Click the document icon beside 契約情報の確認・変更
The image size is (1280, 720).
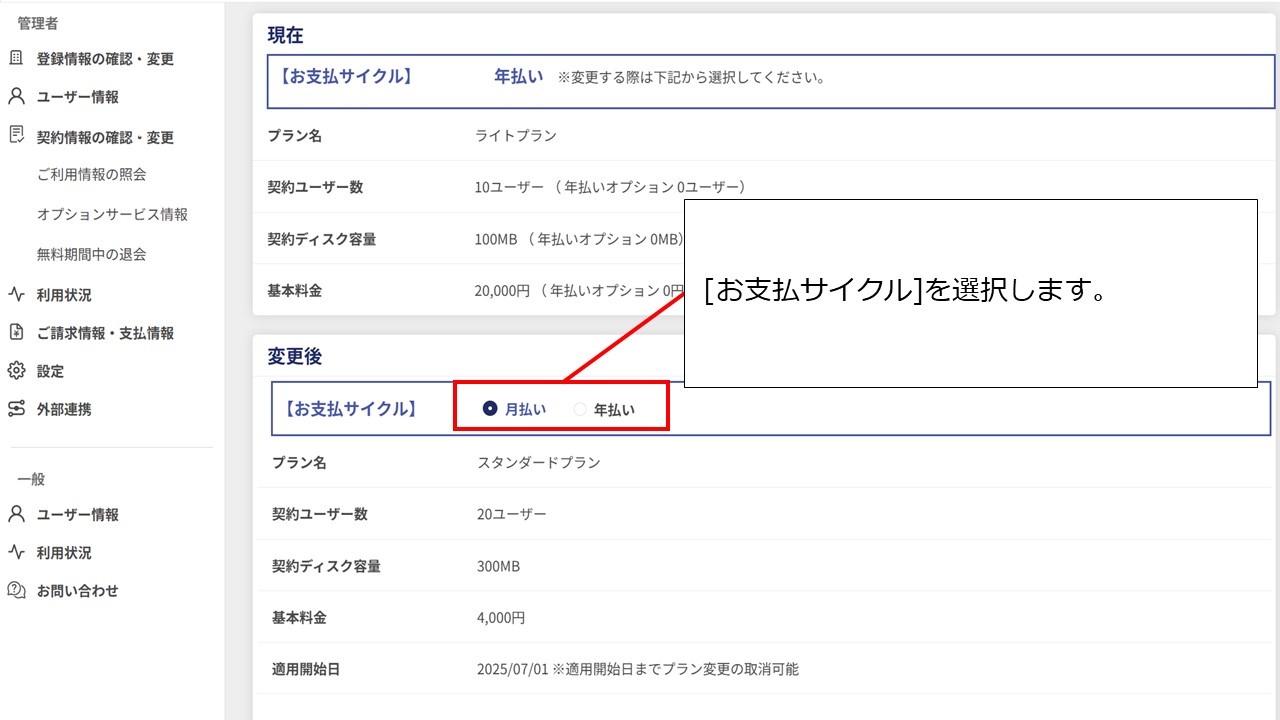(x=16, y=135)
